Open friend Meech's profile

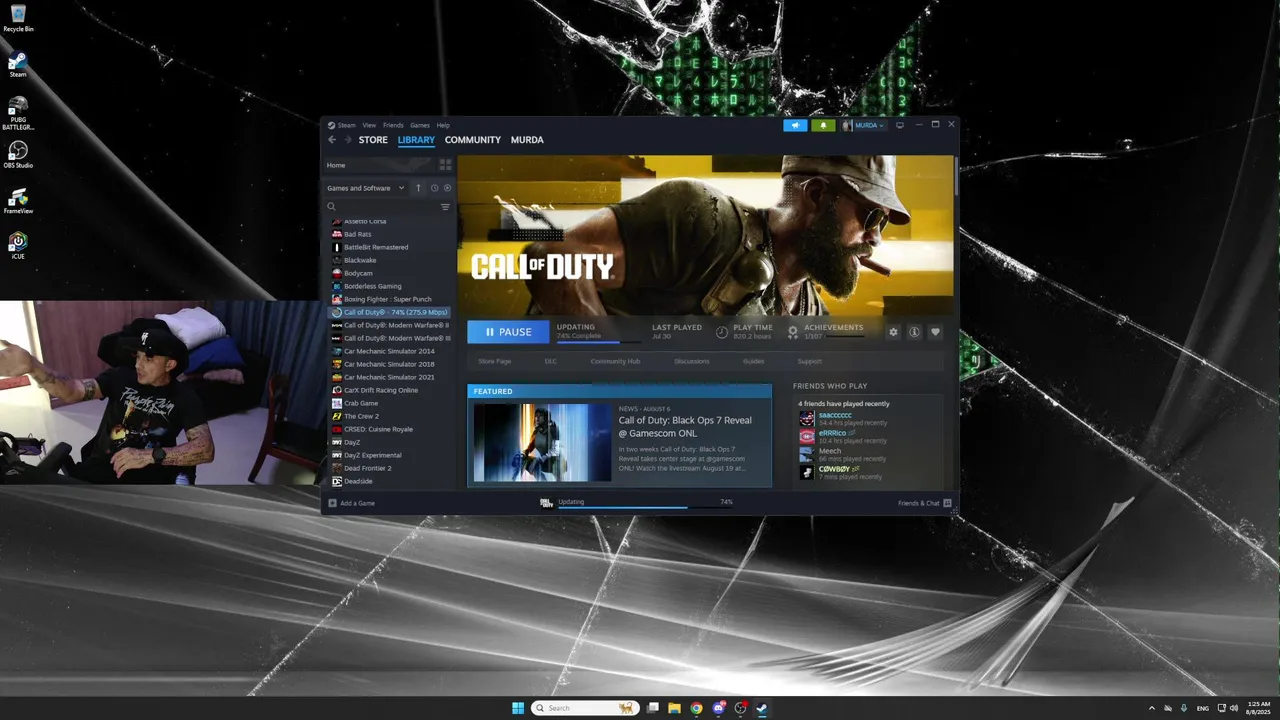coord(830,451)
